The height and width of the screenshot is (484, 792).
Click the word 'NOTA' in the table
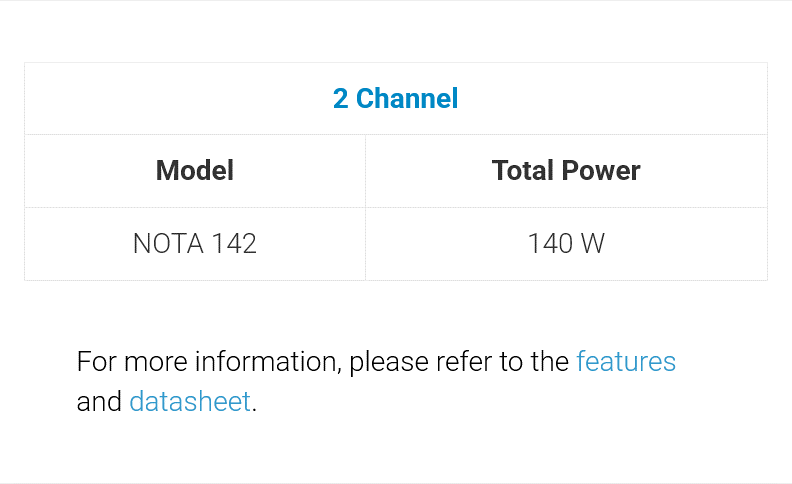(164, 244)
